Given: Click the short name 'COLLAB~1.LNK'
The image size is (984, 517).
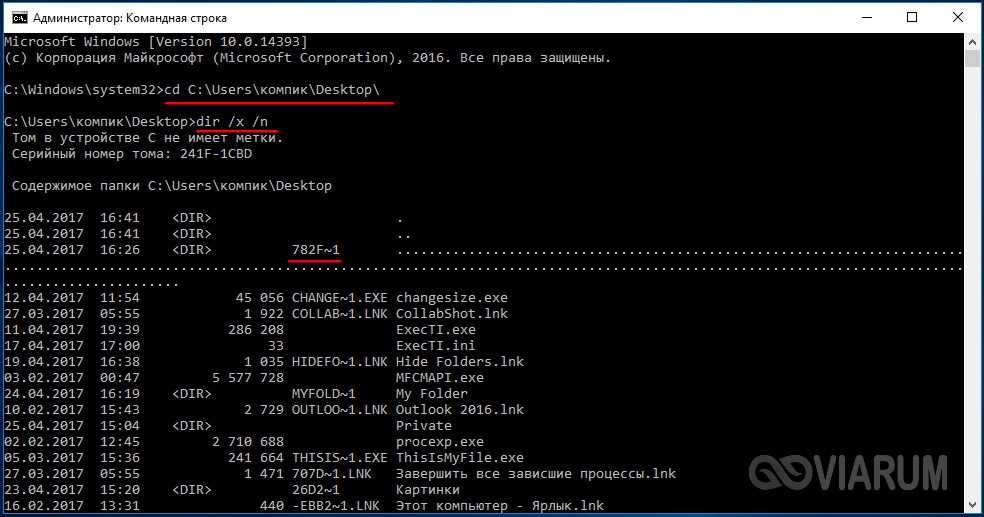Looking at the screenshot, I should pyautogui.click(x=340, y=314).
